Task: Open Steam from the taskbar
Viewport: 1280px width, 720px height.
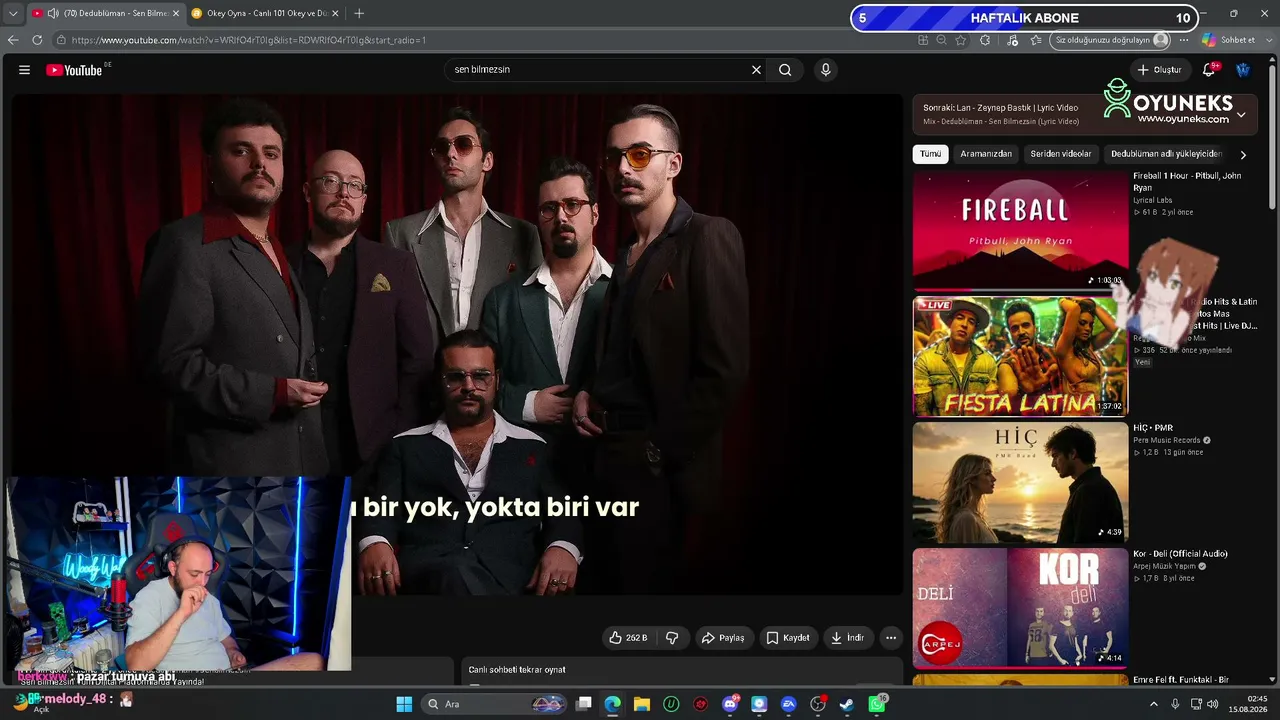Action: pos(847,704)
